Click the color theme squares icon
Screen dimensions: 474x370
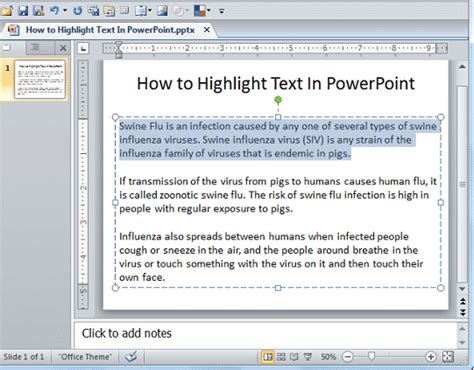click(x=200, y=11)
